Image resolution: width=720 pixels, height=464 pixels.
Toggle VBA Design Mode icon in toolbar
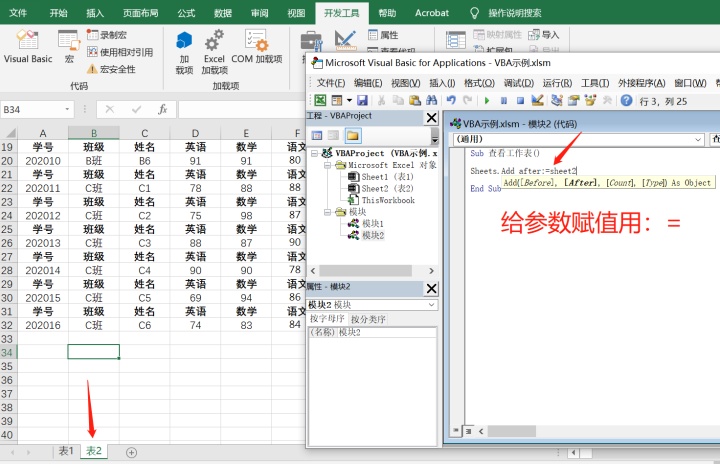[537, 100]
